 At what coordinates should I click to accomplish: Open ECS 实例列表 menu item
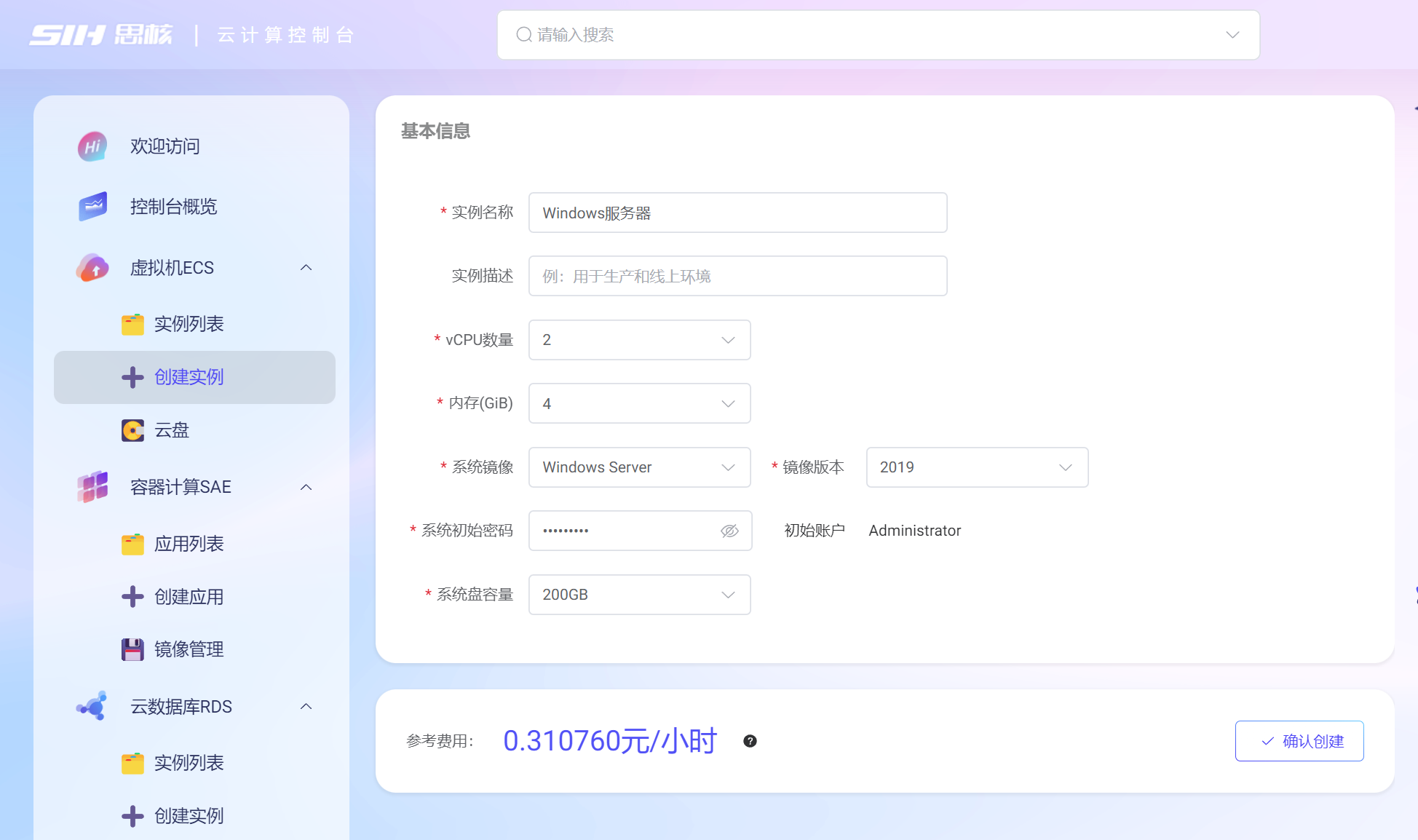194,324
